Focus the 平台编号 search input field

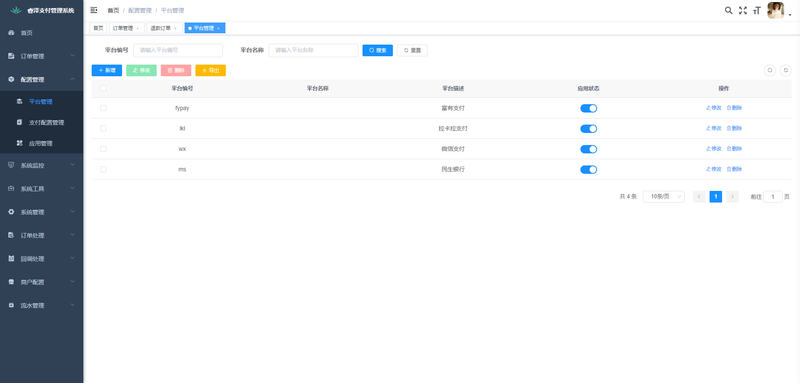pos(178,50)
